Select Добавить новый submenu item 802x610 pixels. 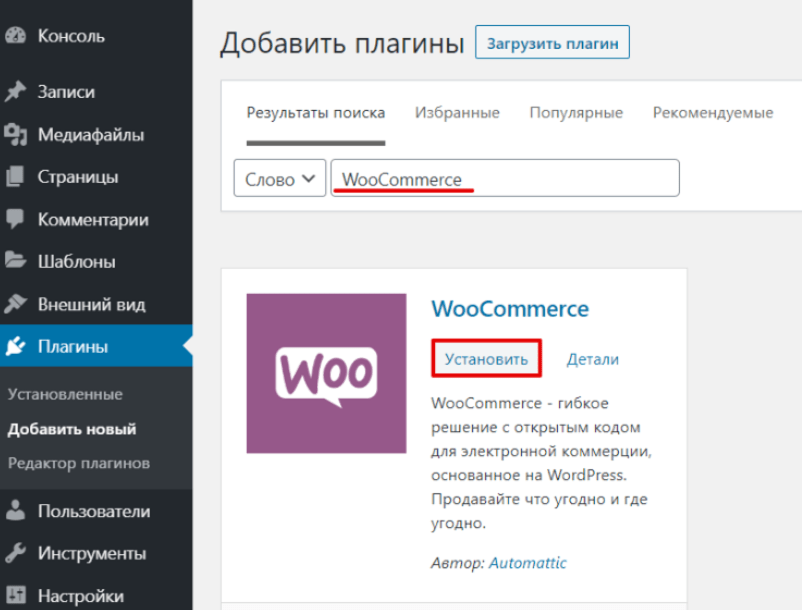[72, 429]
